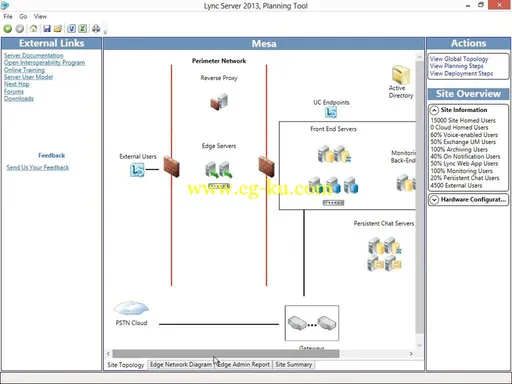Click Send Us Your Feedback link
Viewport: 512px width, 384px height.
[x=38, y=168]
